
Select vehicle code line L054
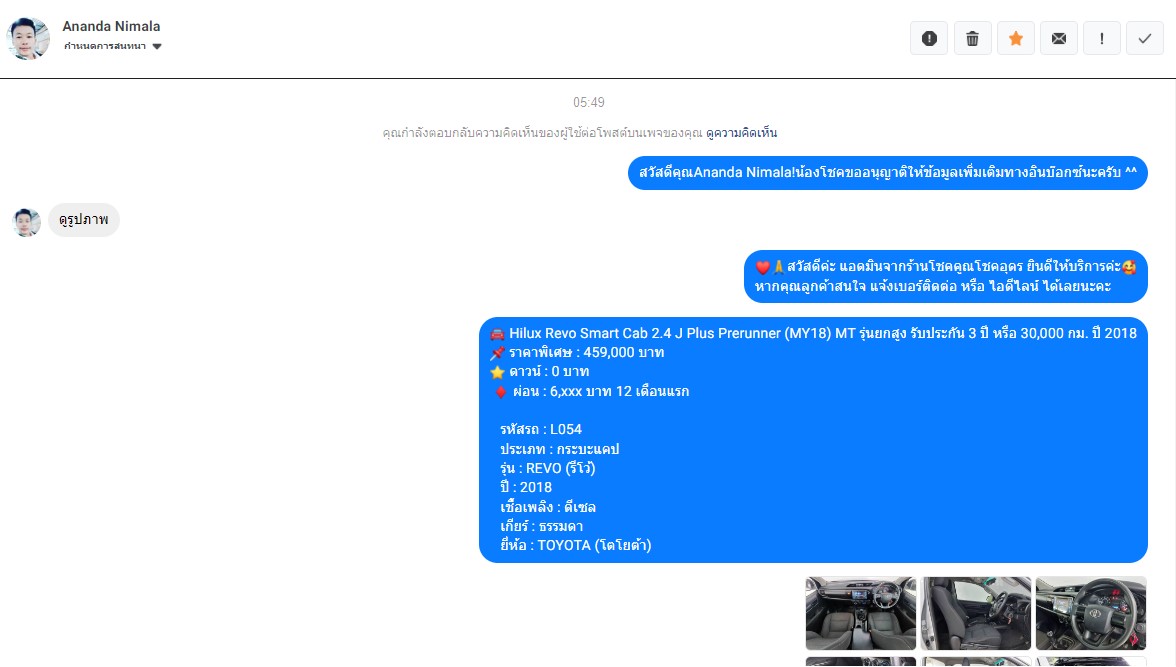(541, 429)
